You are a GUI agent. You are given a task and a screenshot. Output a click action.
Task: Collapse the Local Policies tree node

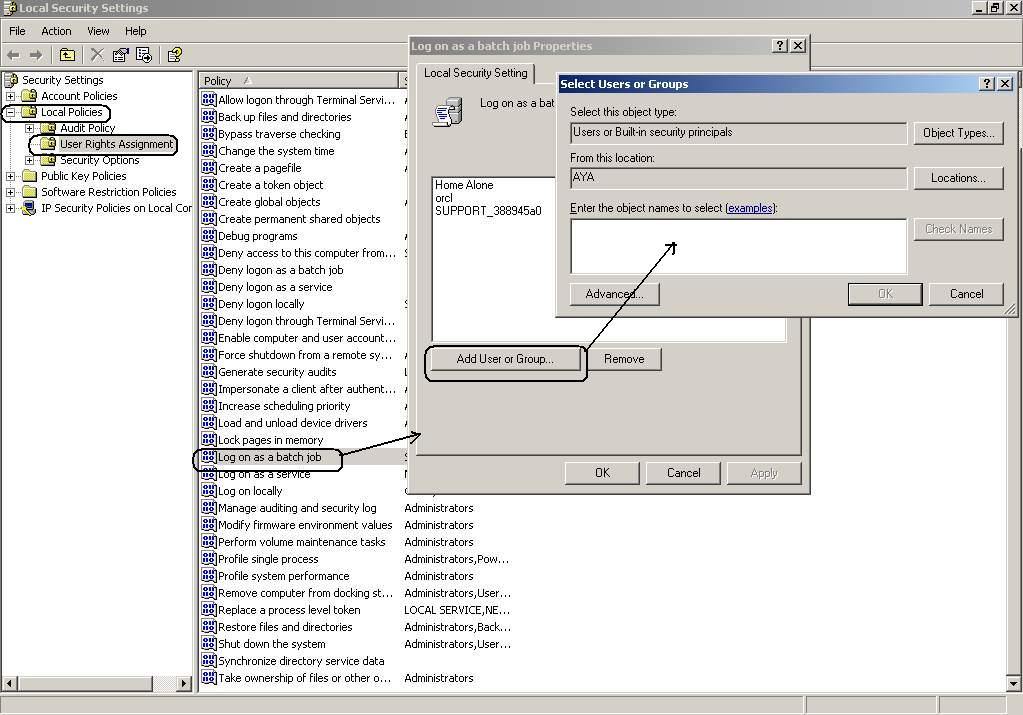click(x=11, y=112)
